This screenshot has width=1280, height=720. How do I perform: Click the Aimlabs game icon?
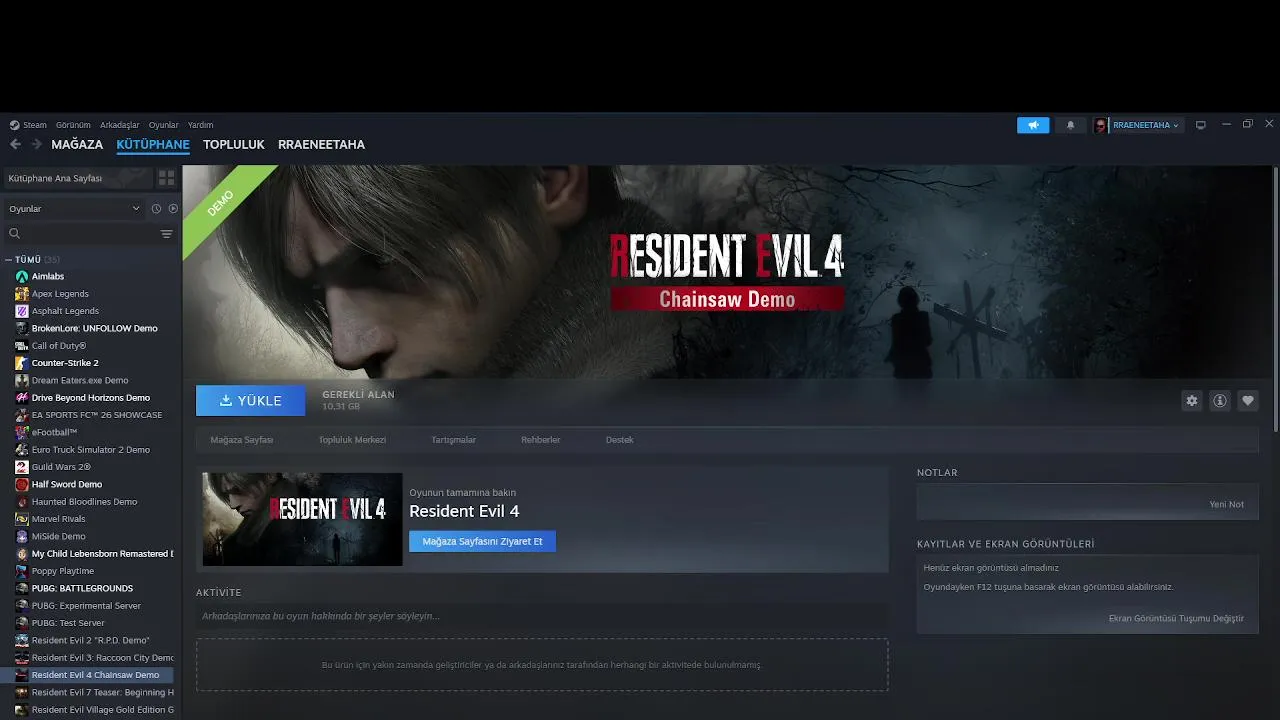click(22, 276)
